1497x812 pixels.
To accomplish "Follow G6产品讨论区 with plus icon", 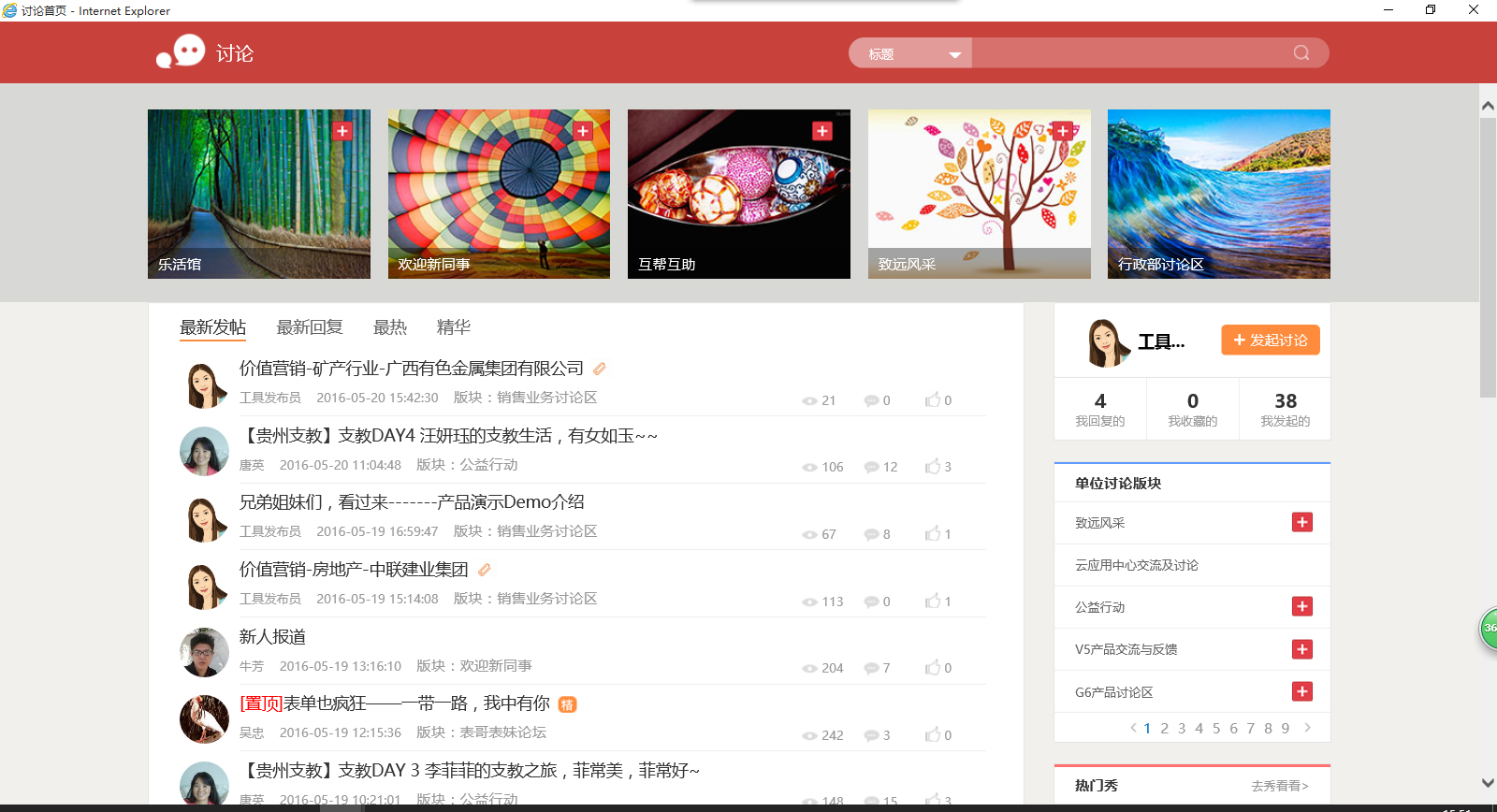I will click(1302, 691).
